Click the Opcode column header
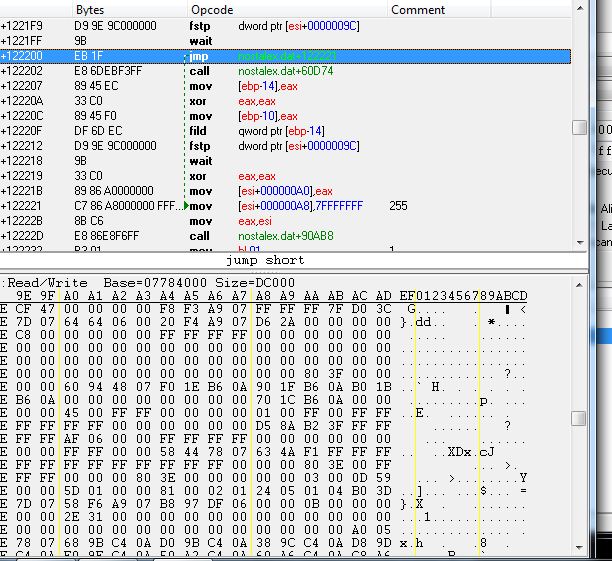Image resolution: width=612 pixels, height=561 pixels. (x=212, y=9)
